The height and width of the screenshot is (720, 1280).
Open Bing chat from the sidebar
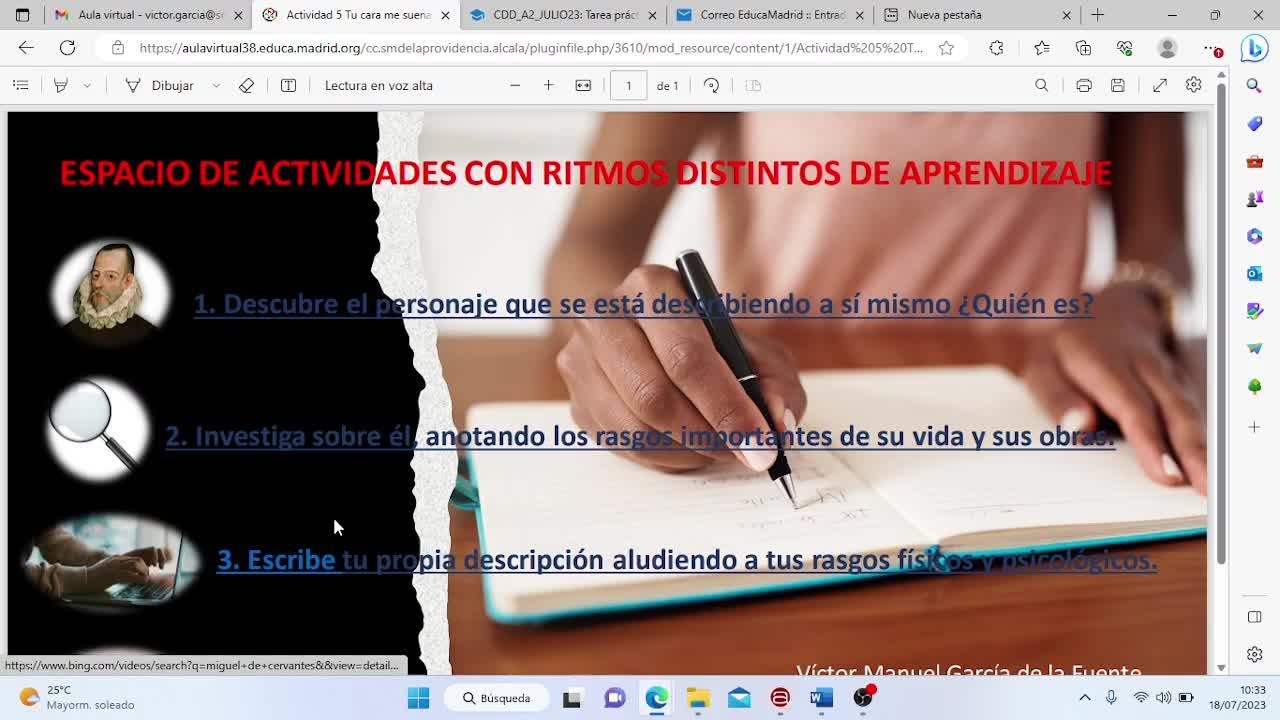click(1254, 48)
